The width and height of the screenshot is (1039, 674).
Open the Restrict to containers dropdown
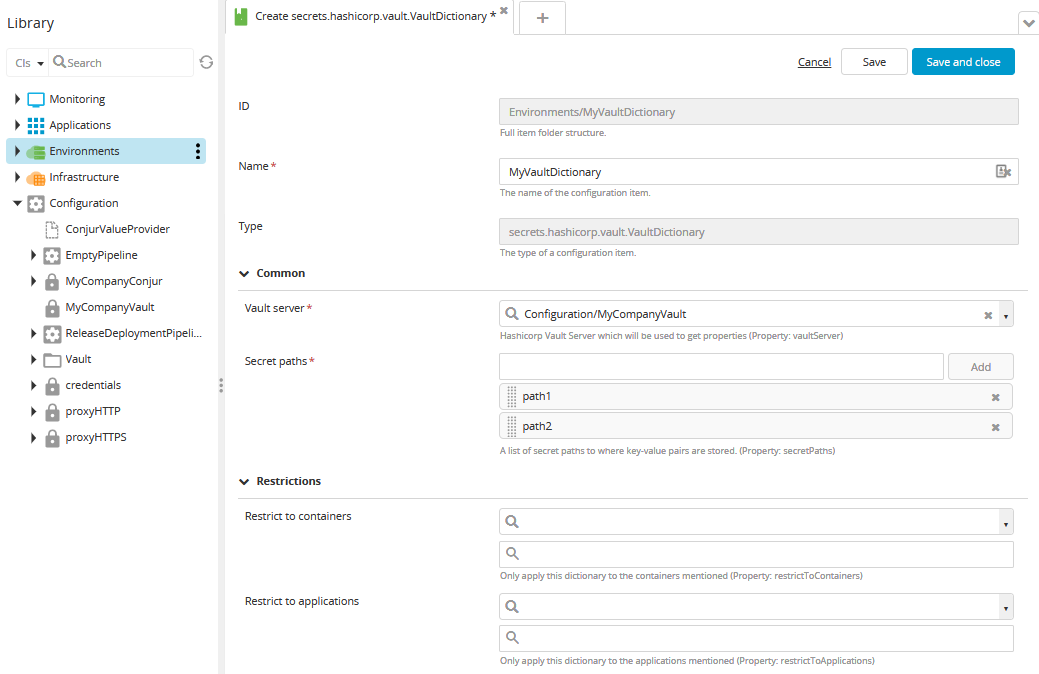coord(1005,522)
